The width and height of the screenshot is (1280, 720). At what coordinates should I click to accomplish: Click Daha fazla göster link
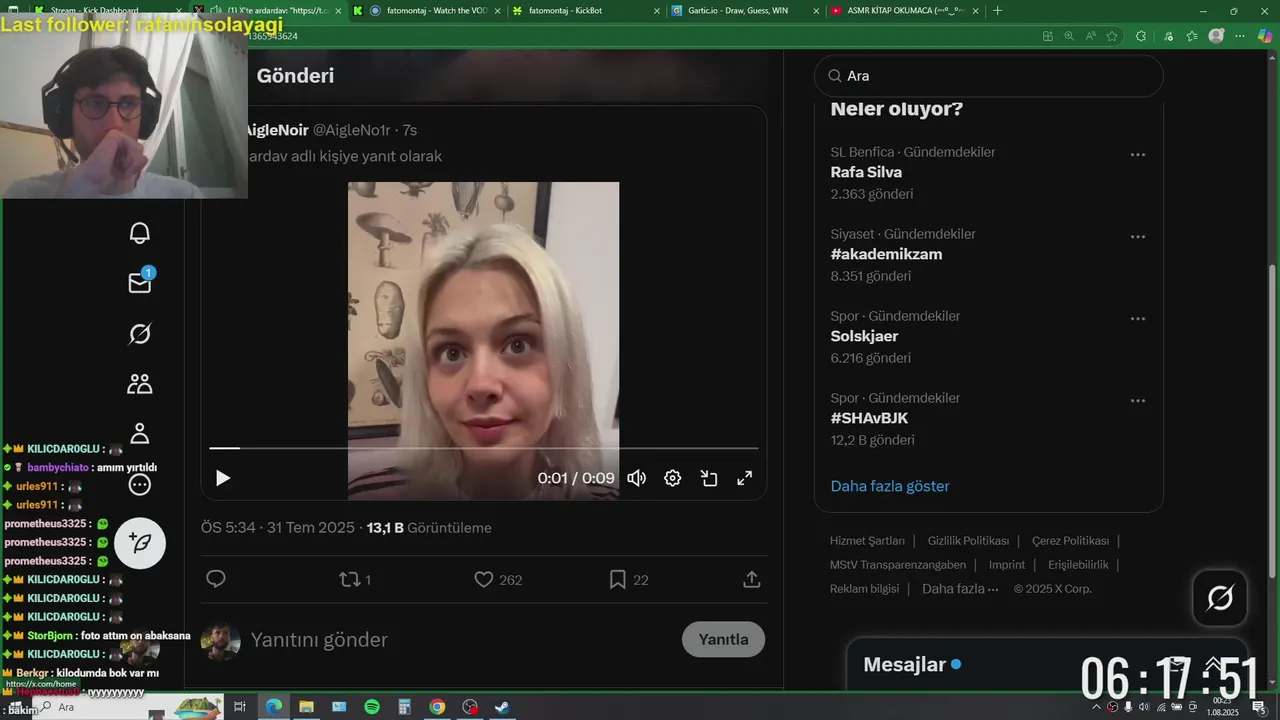(890, 486)
